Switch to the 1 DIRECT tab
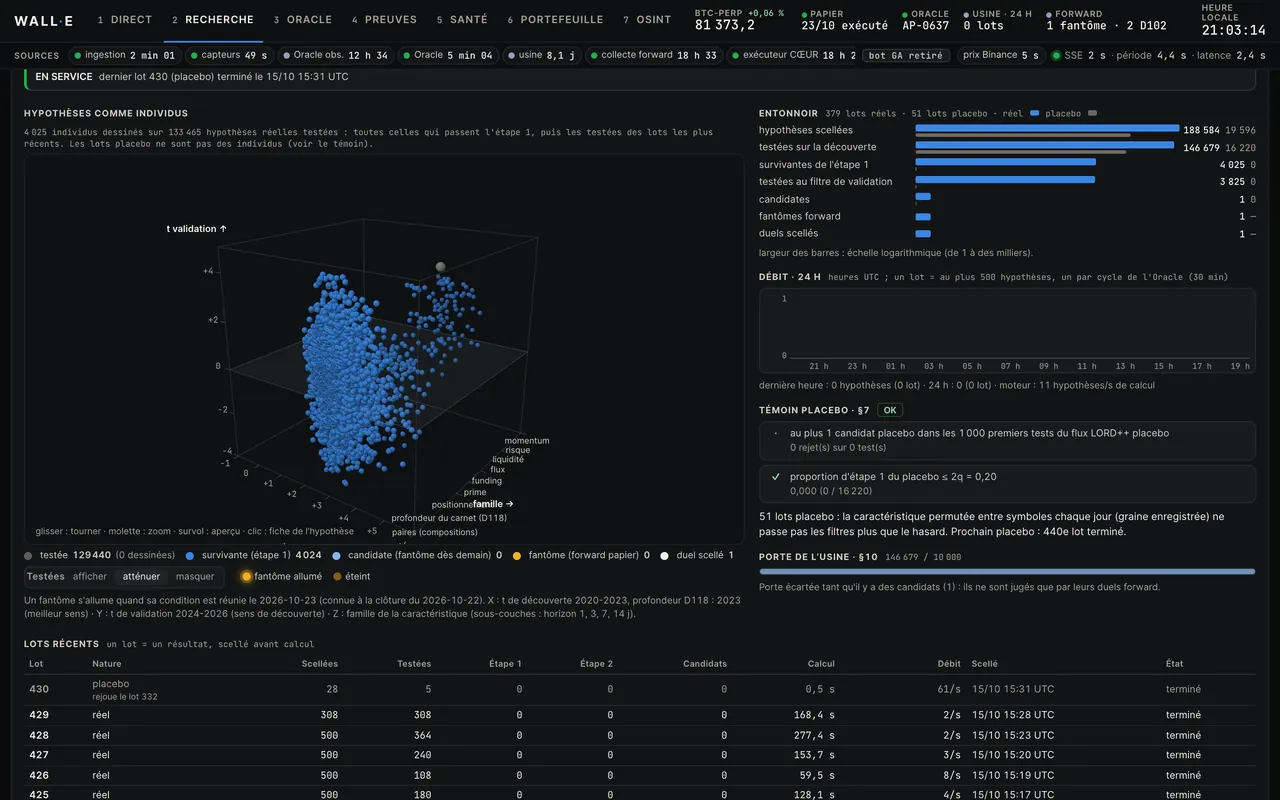The image size is (1280, 800). click(125, 20)
